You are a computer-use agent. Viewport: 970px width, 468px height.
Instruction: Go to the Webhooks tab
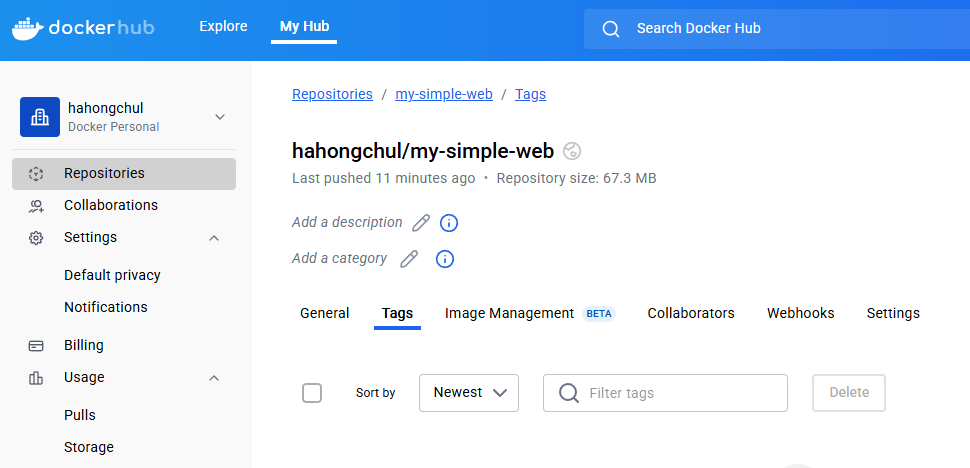800,313
